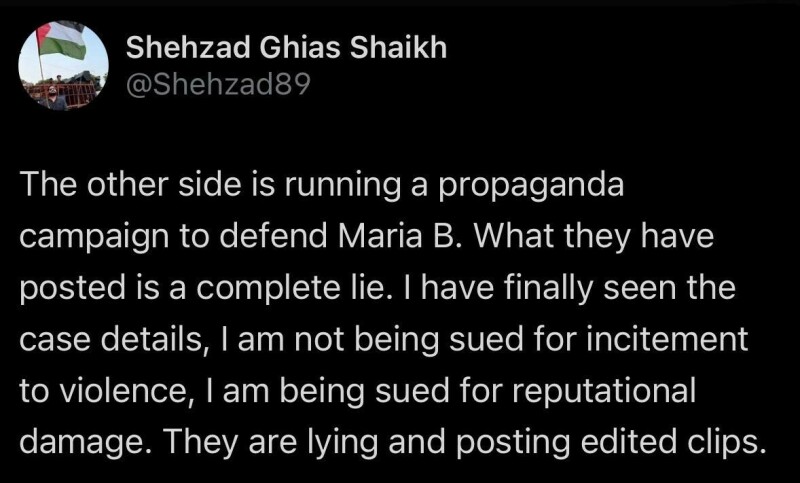This screenshot has height=483, width=800.
Task: Select the word "reputational" in the post
Action: coord(604,392)
